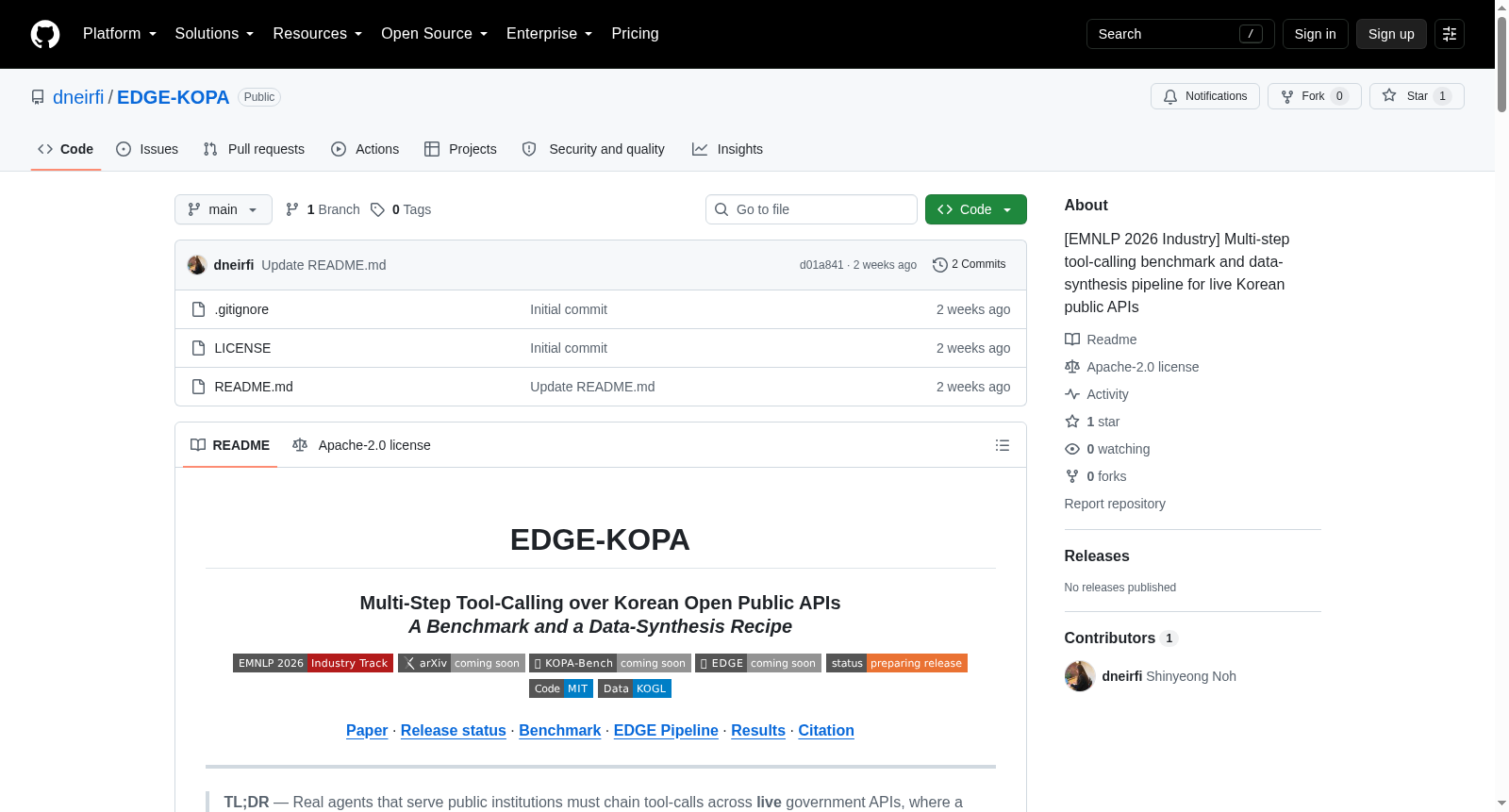Click the Sign up button
Screen dimensions: 1509x812
click(x=1391, y=34)
